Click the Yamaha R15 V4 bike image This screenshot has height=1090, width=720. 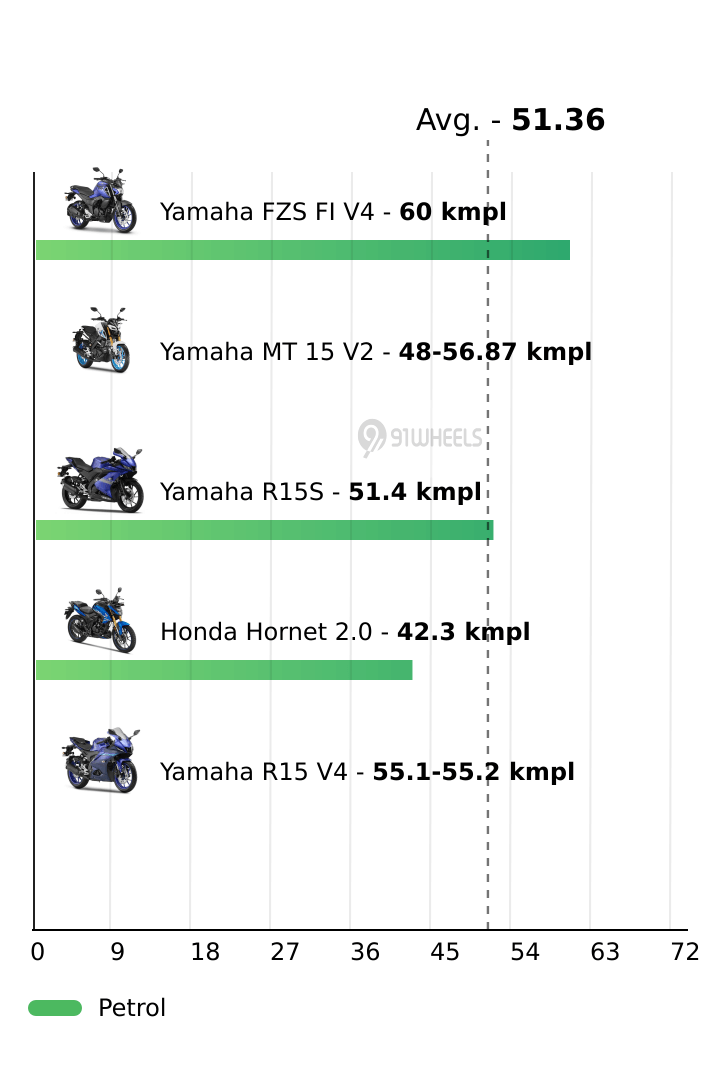pyautogui.click(x=100, y=761)
